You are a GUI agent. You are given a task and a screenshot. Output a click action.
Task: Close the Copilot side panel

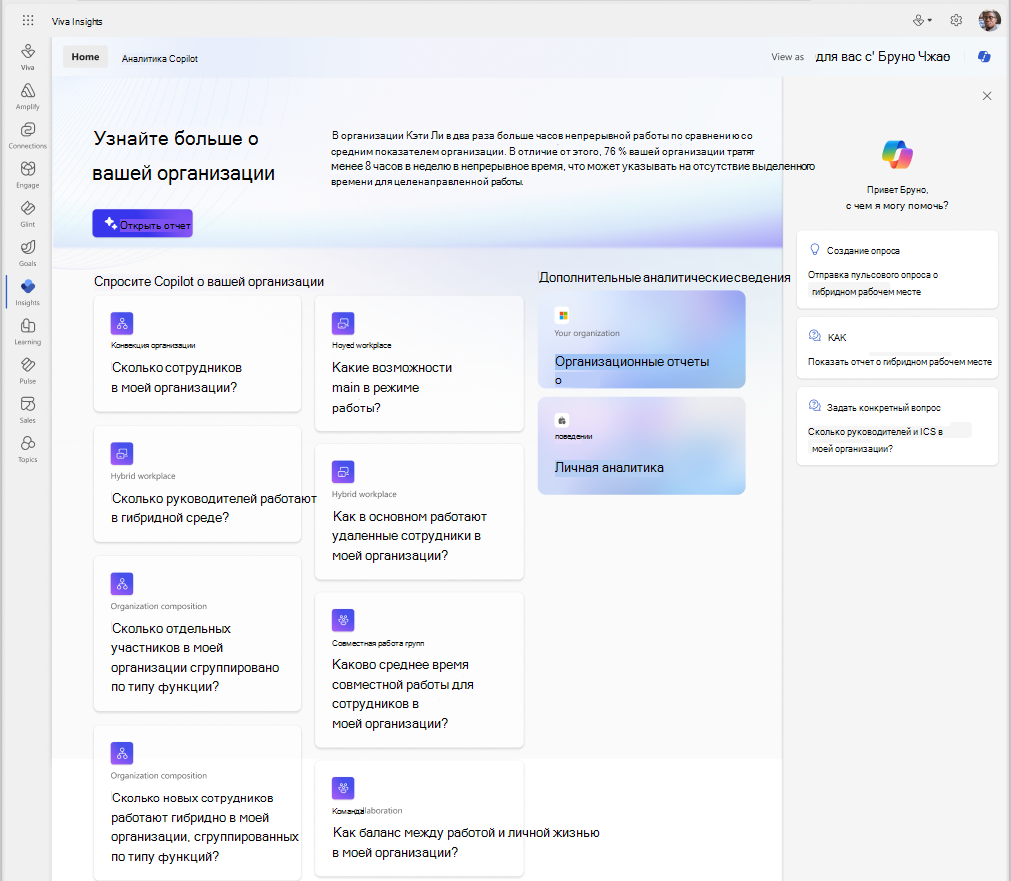tap(986, 96)
